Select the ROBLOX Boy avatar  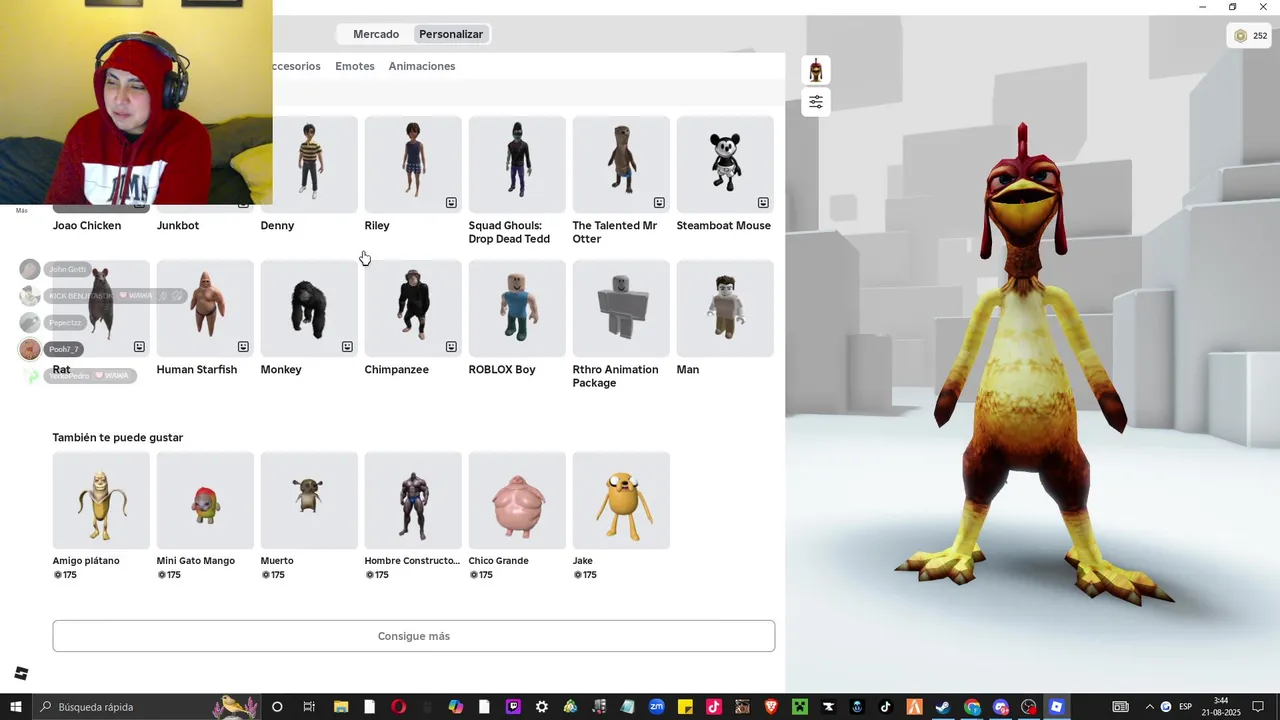click(517, 308)
